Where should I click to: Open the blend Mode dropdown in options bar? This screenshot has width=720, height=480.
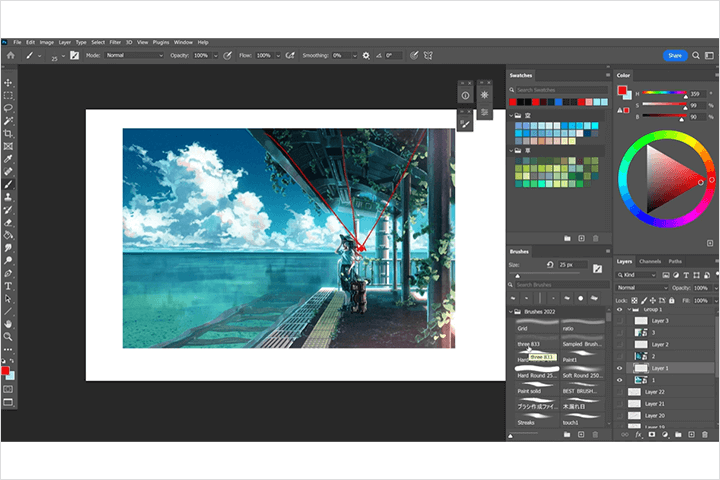click(x=134, y=55)
